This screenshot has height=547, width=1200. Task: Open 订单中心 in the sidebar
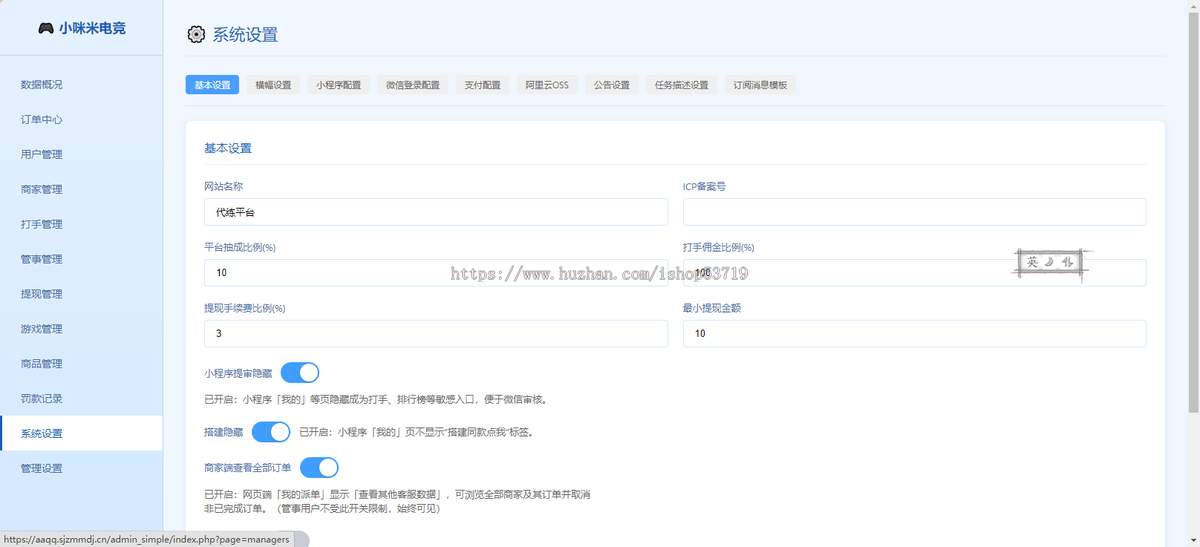point(81,119)
